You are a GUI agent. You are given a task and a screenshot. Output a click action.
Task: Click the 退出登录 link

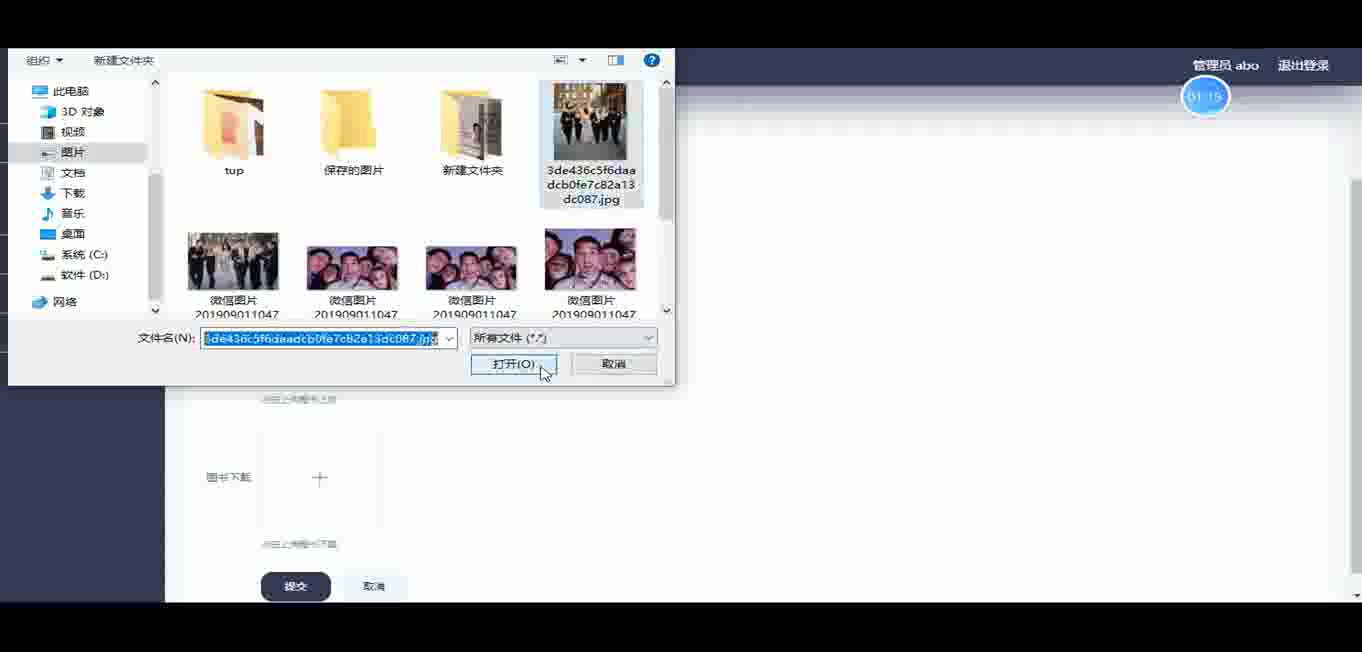point(1303,66)
